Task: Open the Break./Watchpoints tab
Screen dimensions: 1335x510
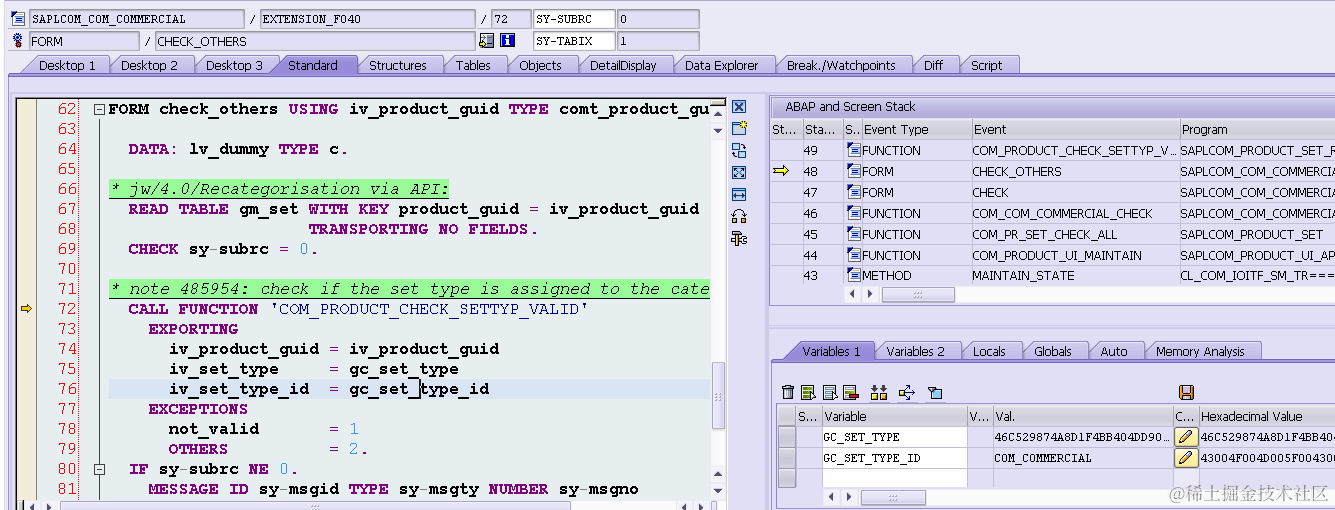Action: [x=841, y=65]
